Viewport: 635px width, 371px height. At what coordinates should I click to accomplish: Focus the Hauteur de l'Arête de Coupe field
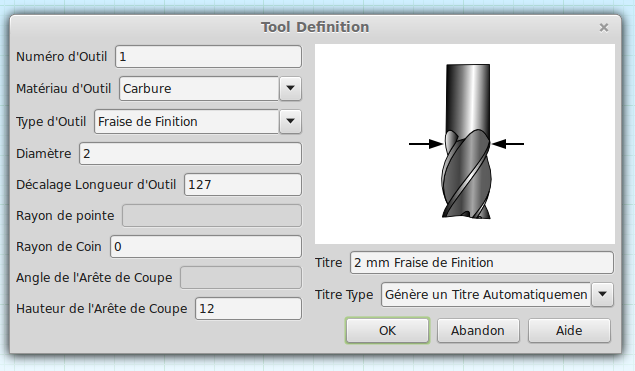coord(248,309)
